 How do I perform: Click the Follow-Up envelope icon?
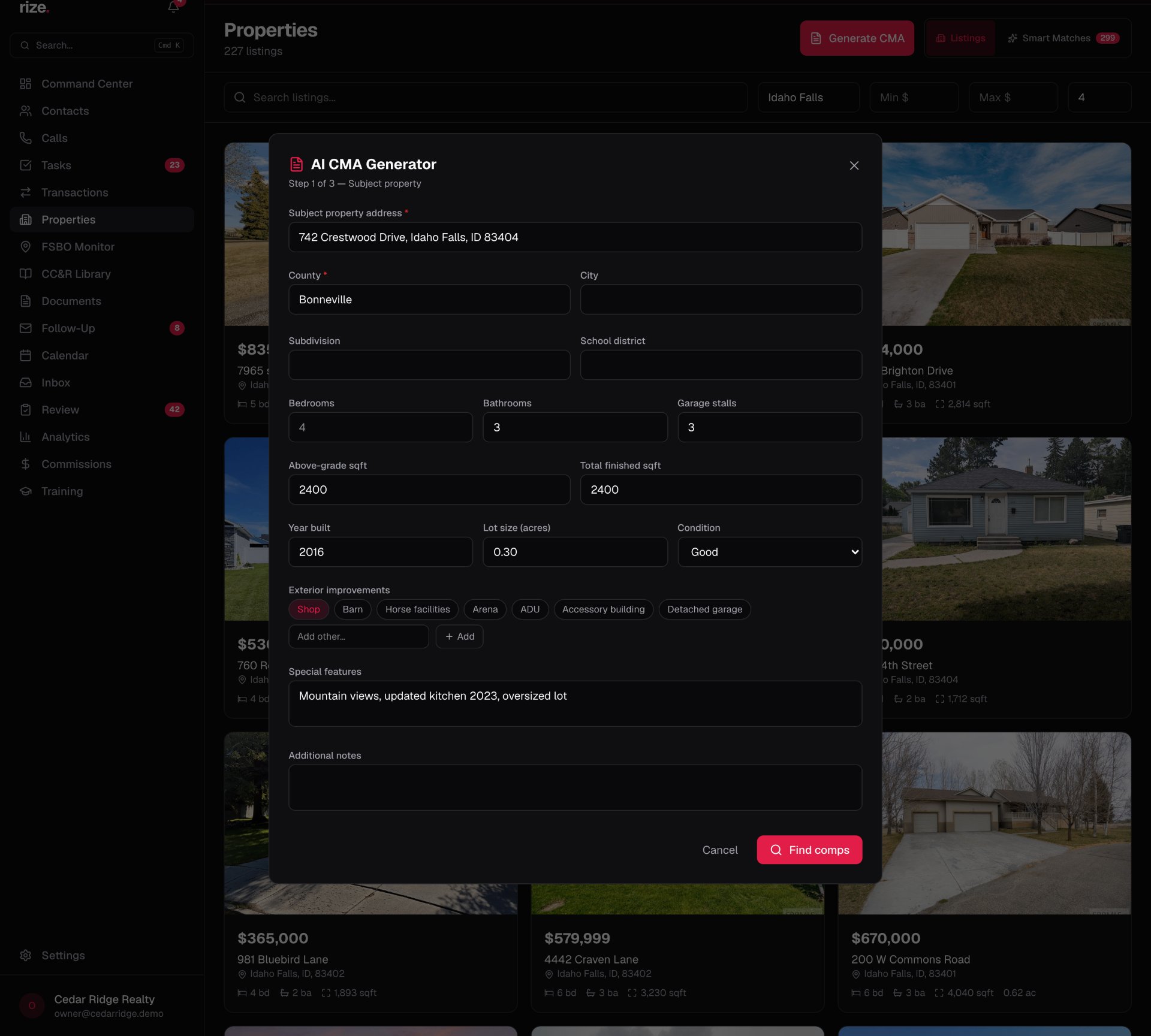[25, 328]
